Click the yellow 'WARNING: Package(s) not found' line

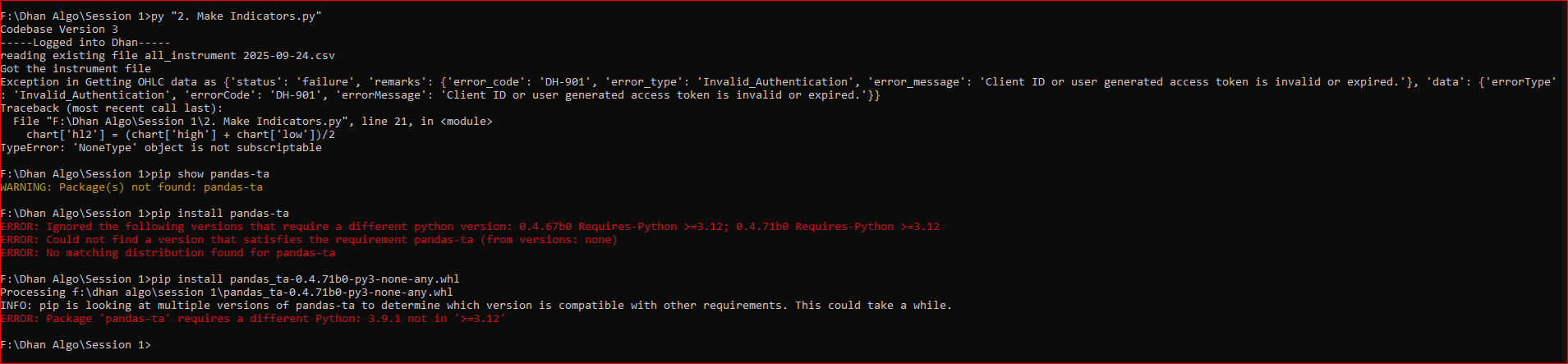[131, 187]
